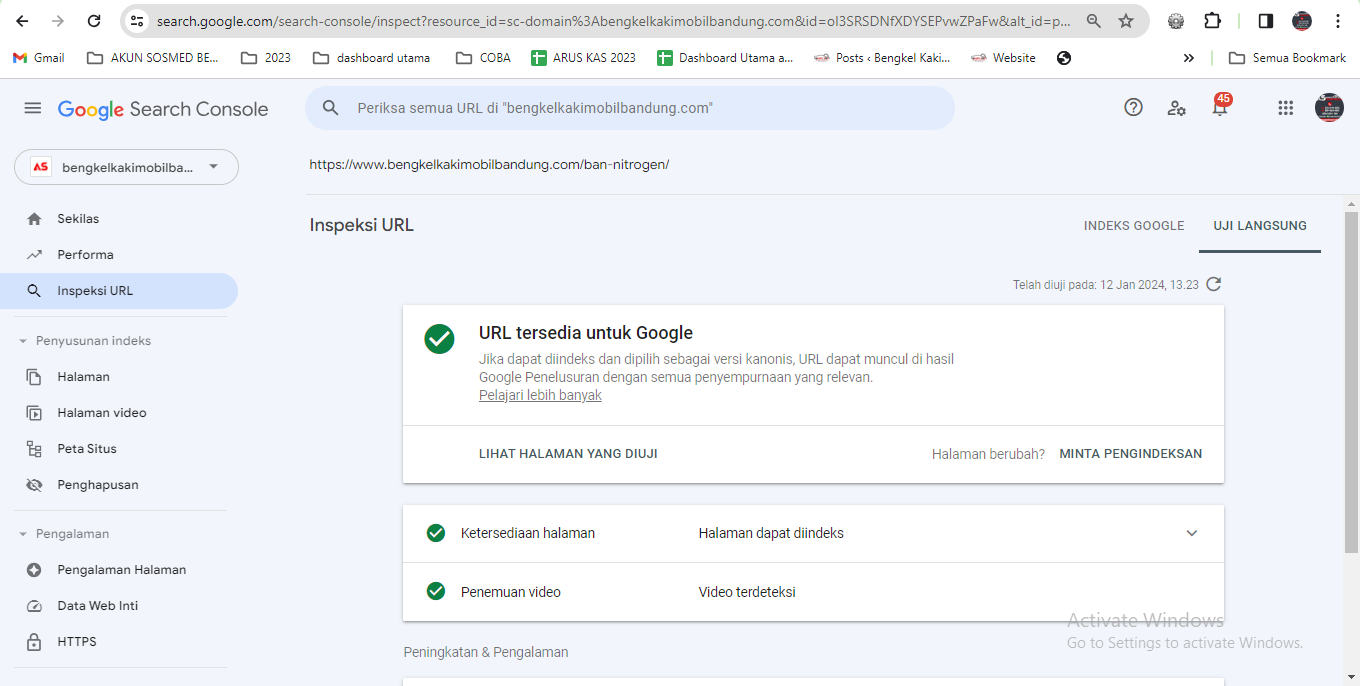The image size is (1360, 686).
Task: Click the Help question mark icon
Action: (1133, 108)
